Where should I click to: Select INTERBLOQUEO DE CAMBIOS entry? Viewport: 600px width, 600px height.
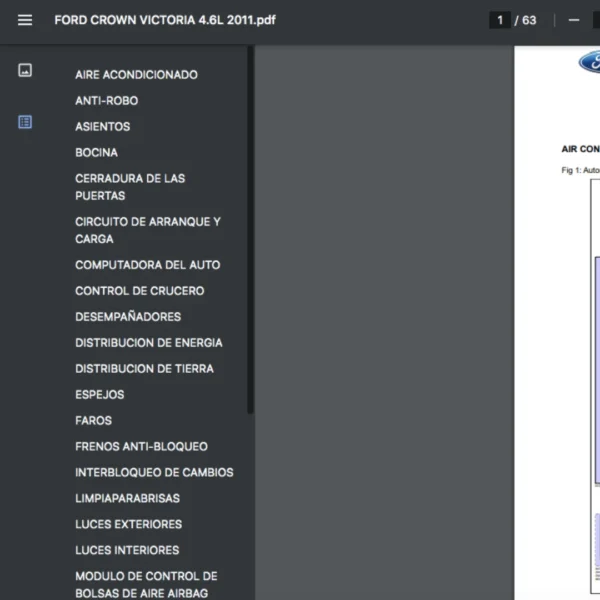point(154,473)
